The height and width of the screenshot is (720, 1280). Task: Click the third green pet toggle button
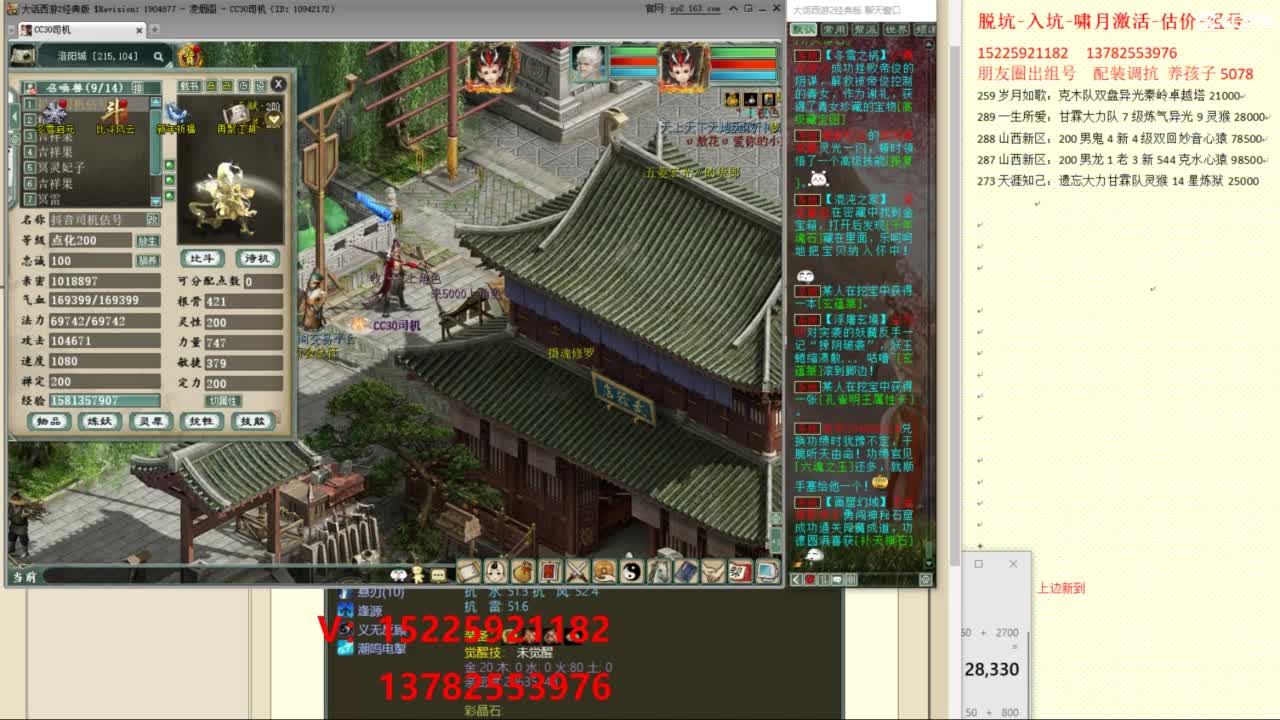[x=169, y=197]
